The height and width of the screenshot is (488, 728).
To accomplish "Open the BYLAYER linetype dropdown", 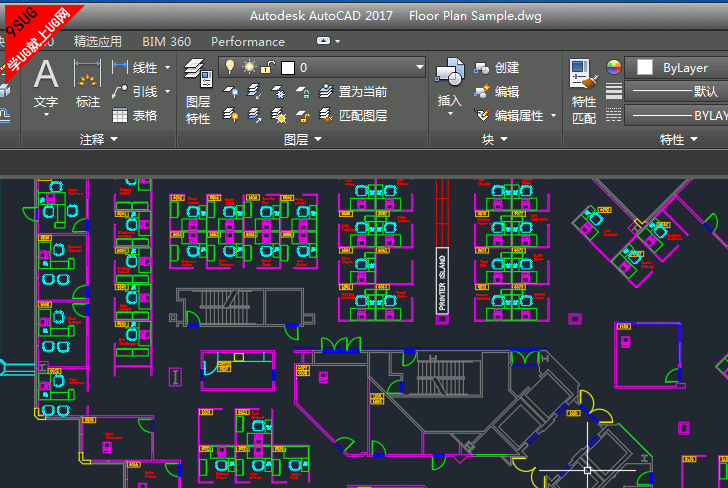I will point(676,115).
